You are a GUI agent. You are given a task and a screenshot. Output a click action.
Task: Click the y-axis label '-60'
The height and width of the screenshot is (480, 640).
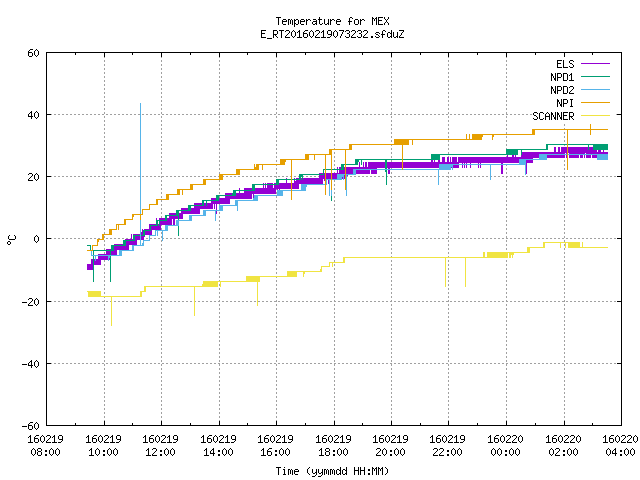(x=31, y=426)
